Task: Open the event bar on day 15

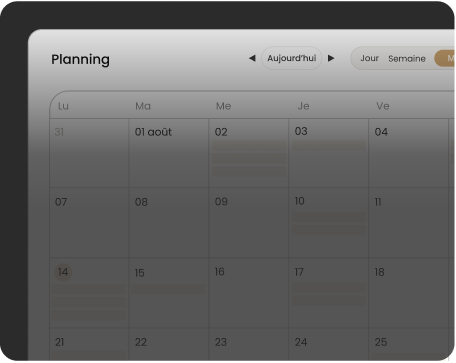Action: [169, 289]
